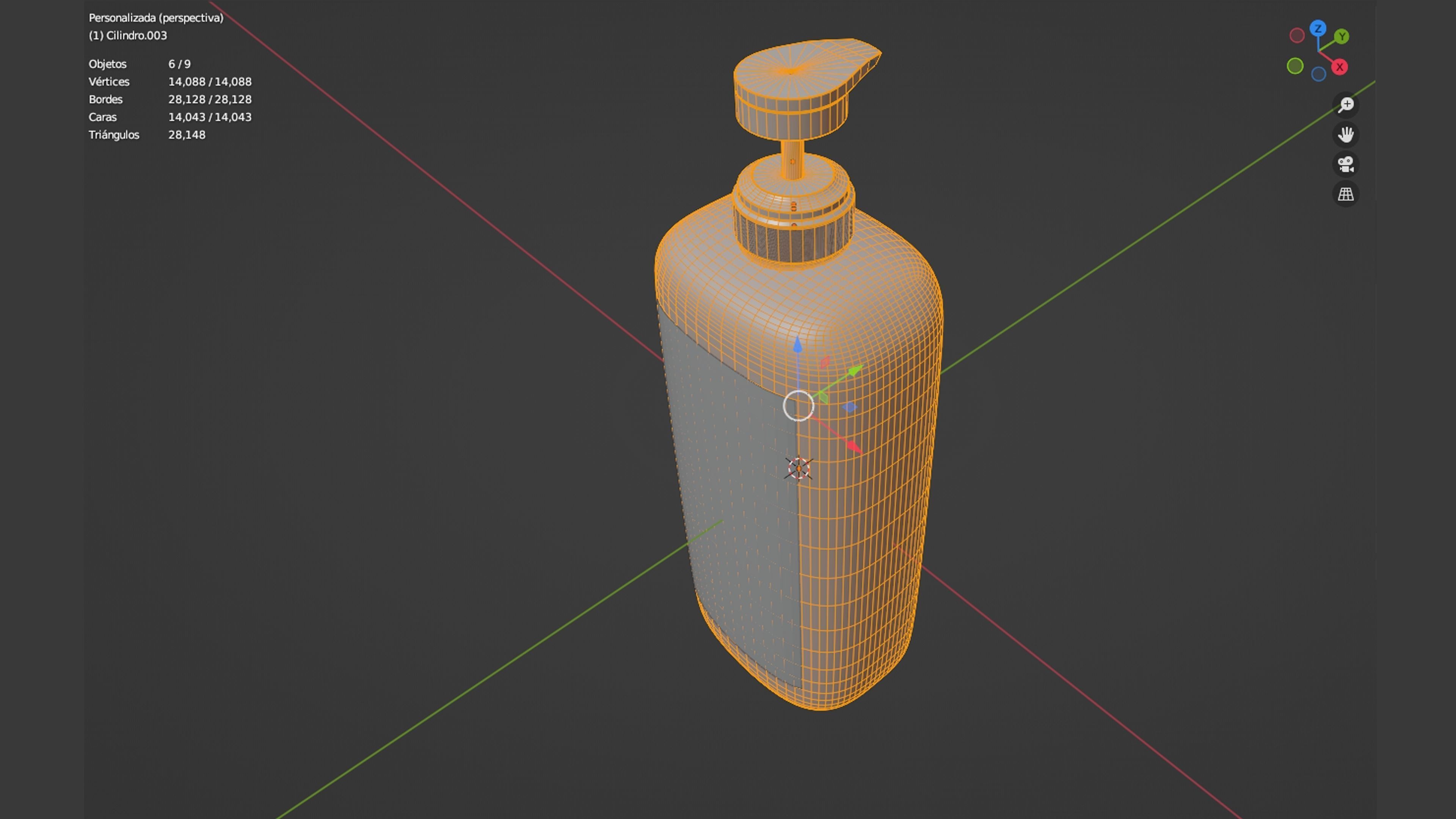This screenshot has width=1456, height=819.
Task: Toggle camera view with the camera icon
Action: pyautogui.click(x=1346, y=165)
